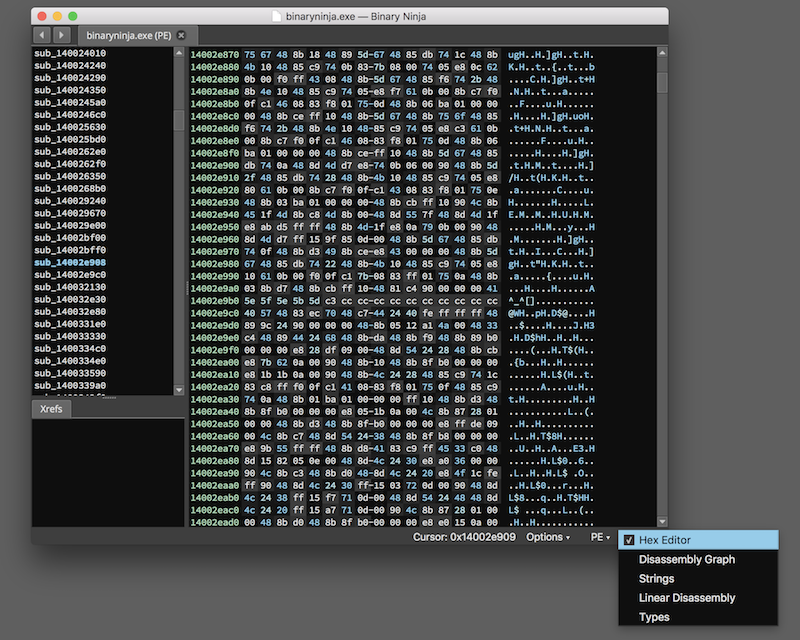The image size is (800, 640).
Task: Click the function list scroll up arrow
Action: (x=179, y=53)
